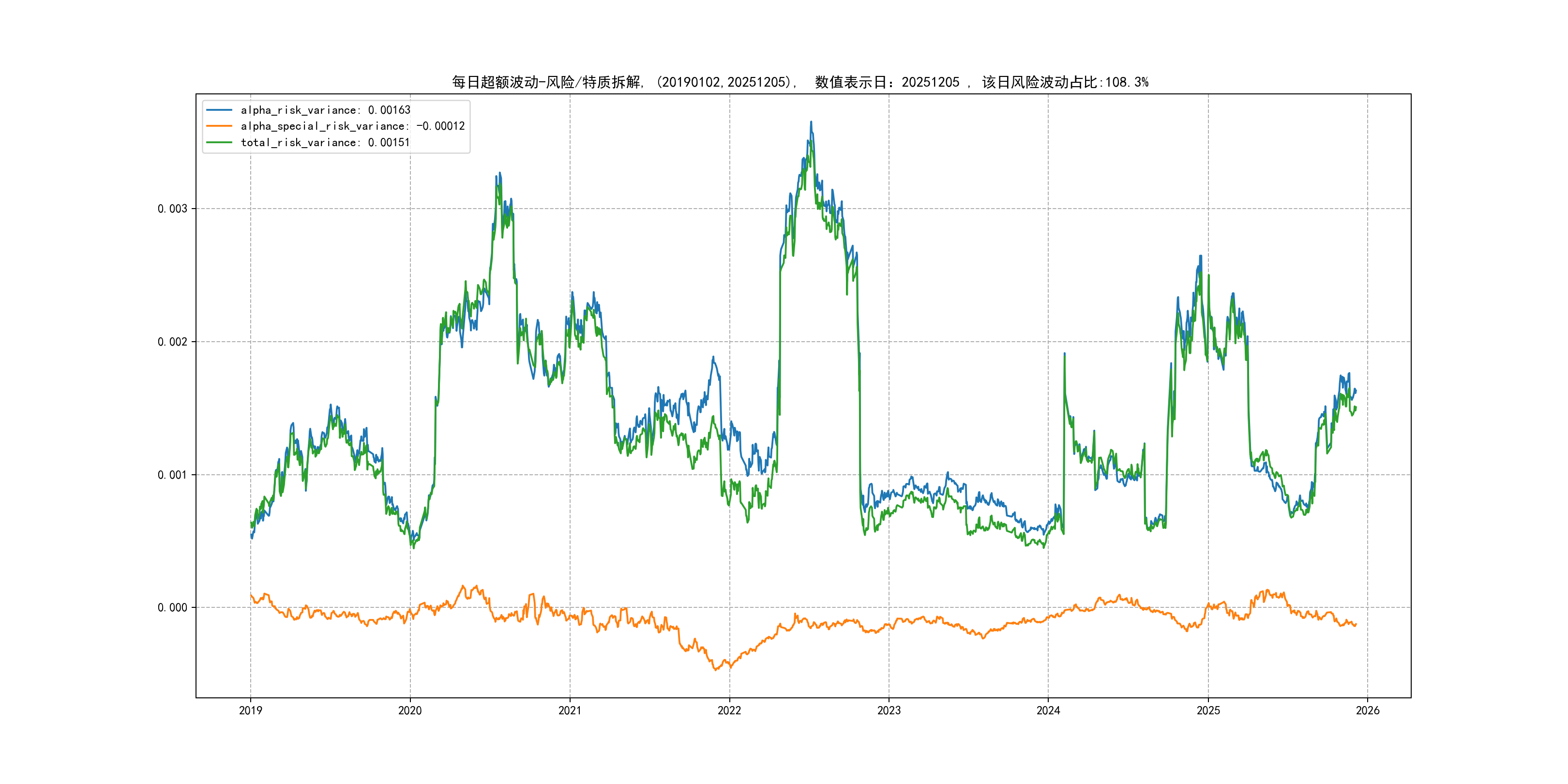
Task: Click the blue alpha_risk_variance legend line
Action: coord(219,110)
